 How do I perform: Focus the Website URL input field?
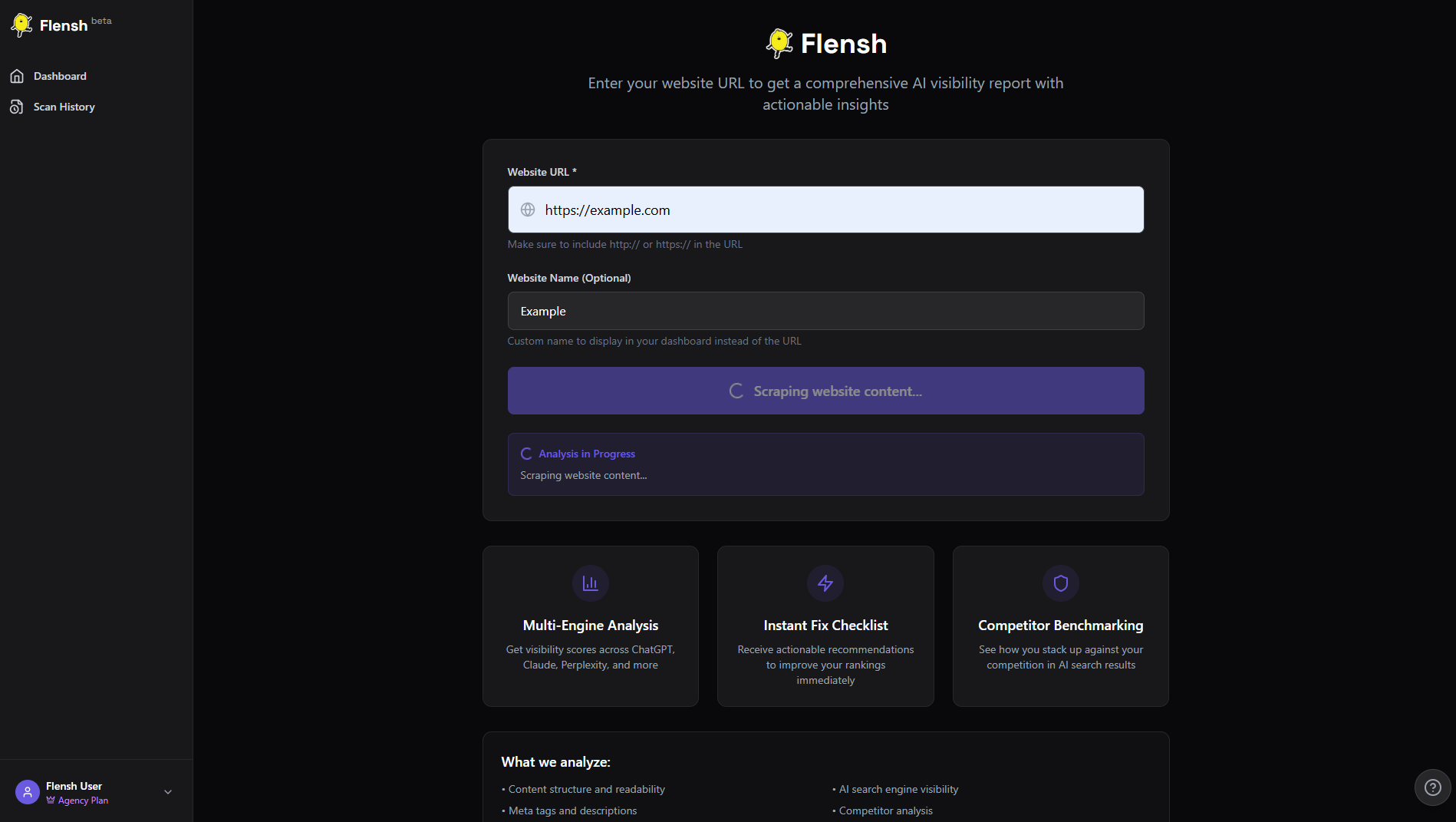[x=825, y=210]
